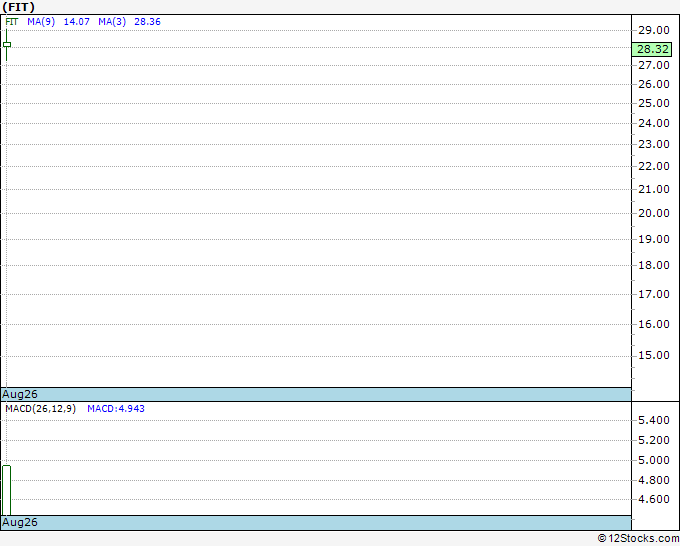Click the 15.00 price axis label

click(x=654, y=356)
